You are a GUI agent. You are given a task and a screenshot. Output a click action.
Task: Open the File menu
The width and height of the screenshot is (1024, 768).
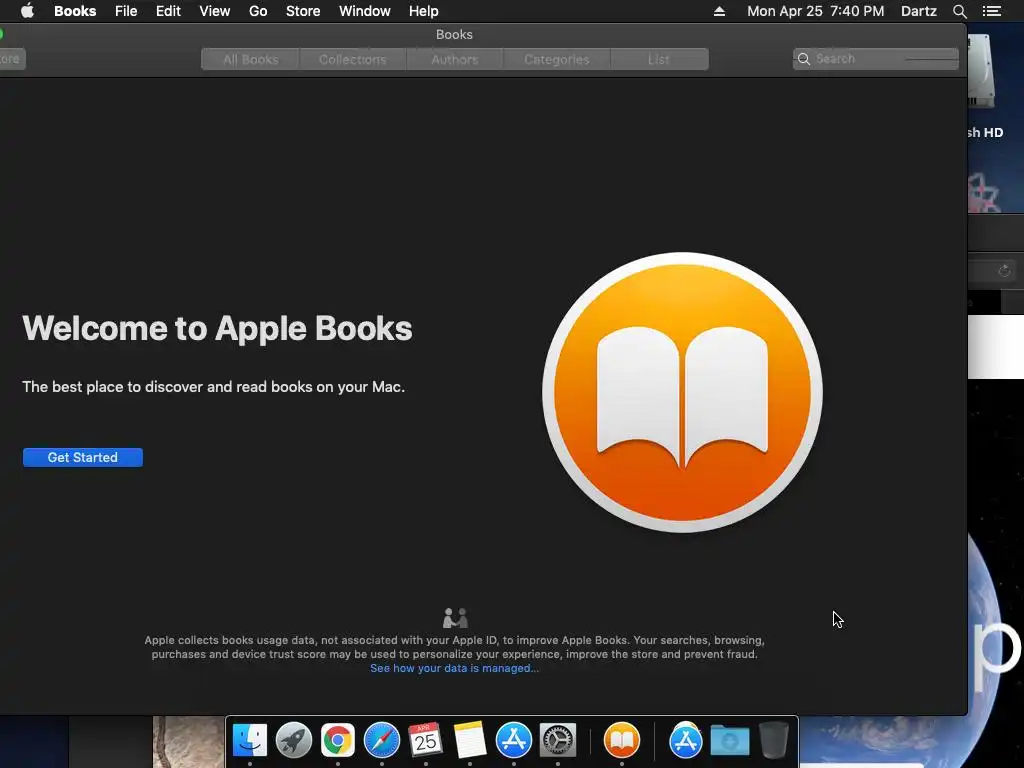pyautogui.click(x=126, y=11)
